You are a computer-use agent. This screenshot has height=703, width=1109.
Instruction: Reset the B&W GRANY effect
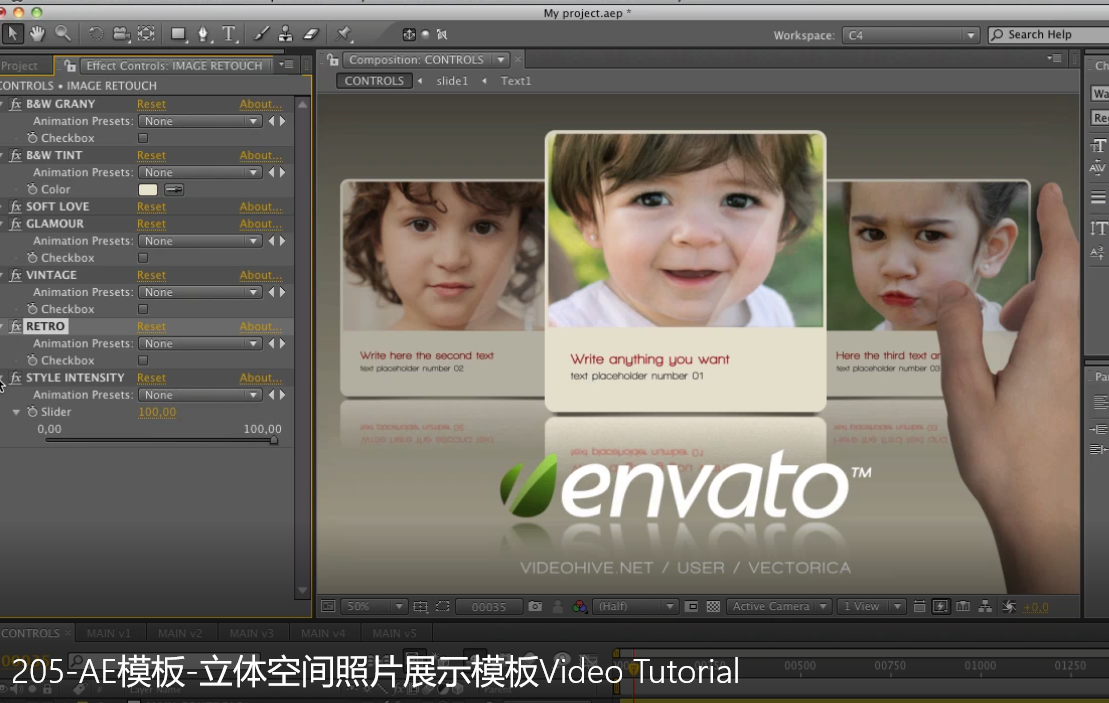pos(151,105)
